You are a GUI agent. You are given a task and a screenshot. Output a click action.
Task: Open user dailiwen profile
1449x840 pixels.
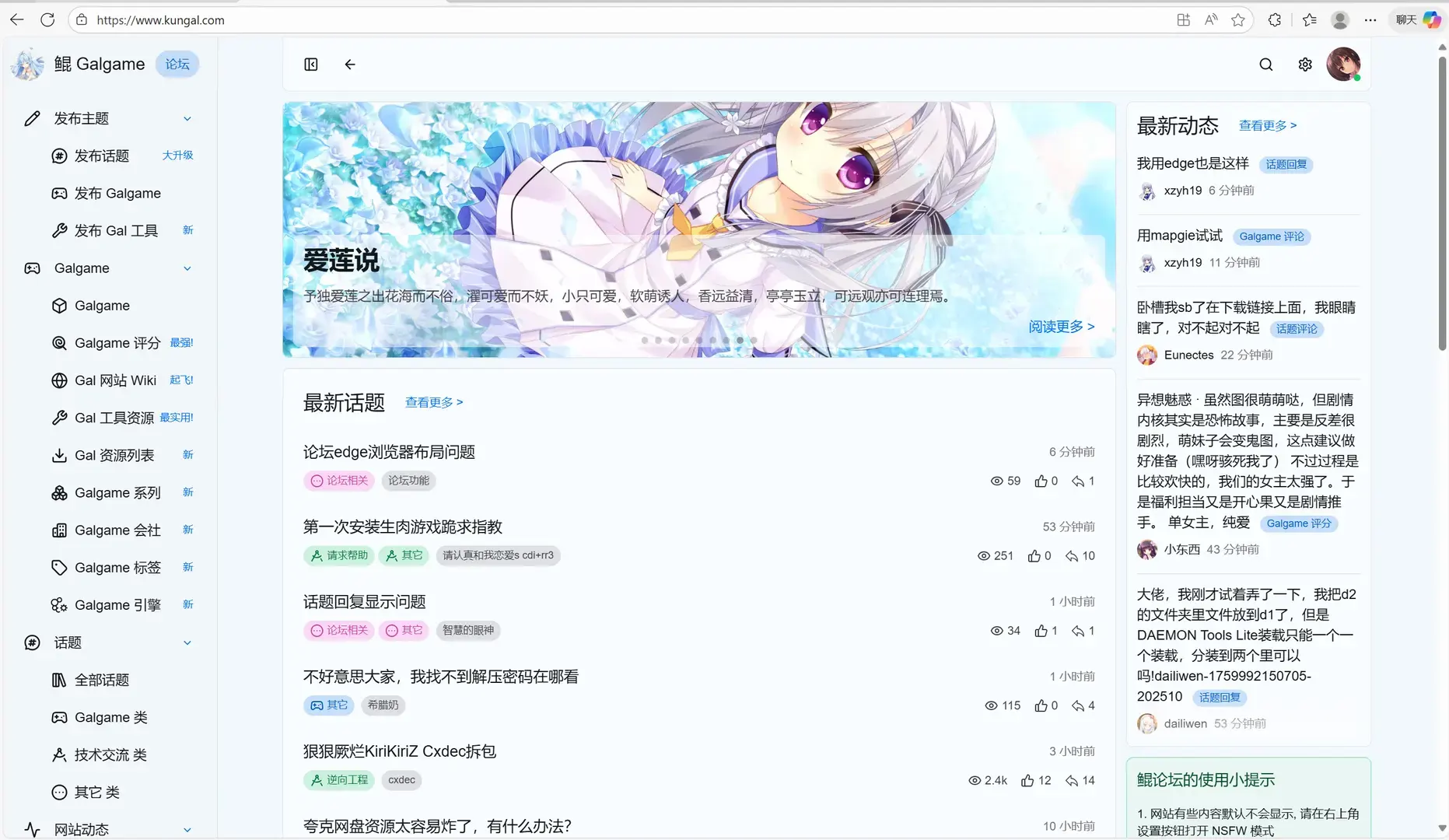click(1185, 723)
